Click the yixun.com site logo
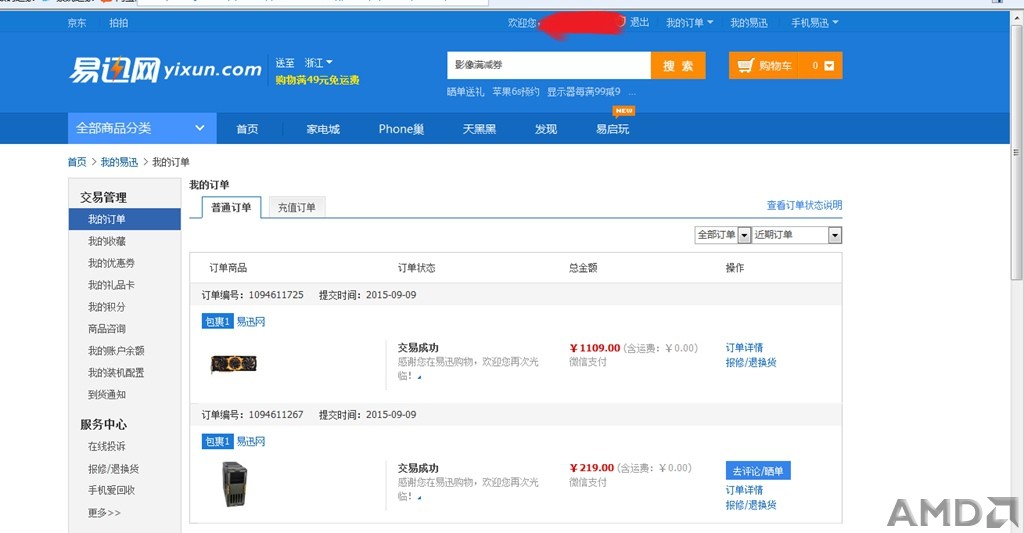 165,69
